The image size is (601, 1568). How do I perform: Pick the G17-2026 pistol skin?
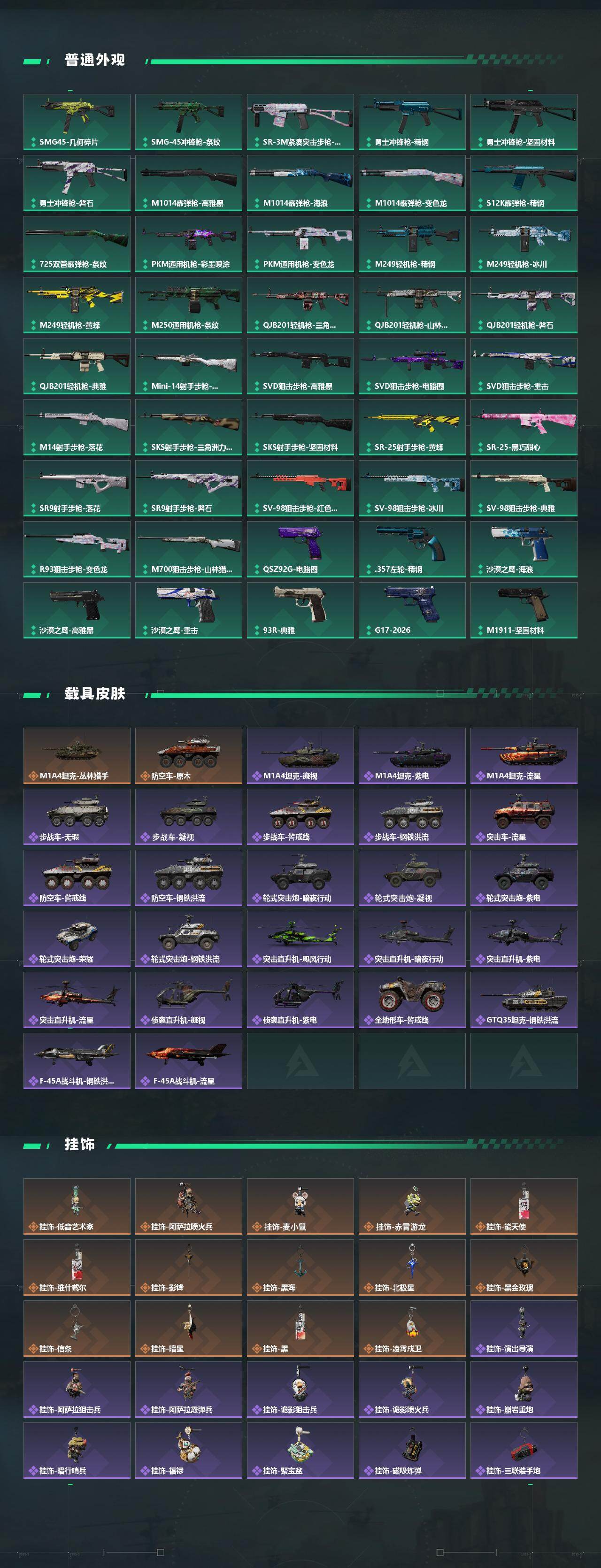pos(412,610)
